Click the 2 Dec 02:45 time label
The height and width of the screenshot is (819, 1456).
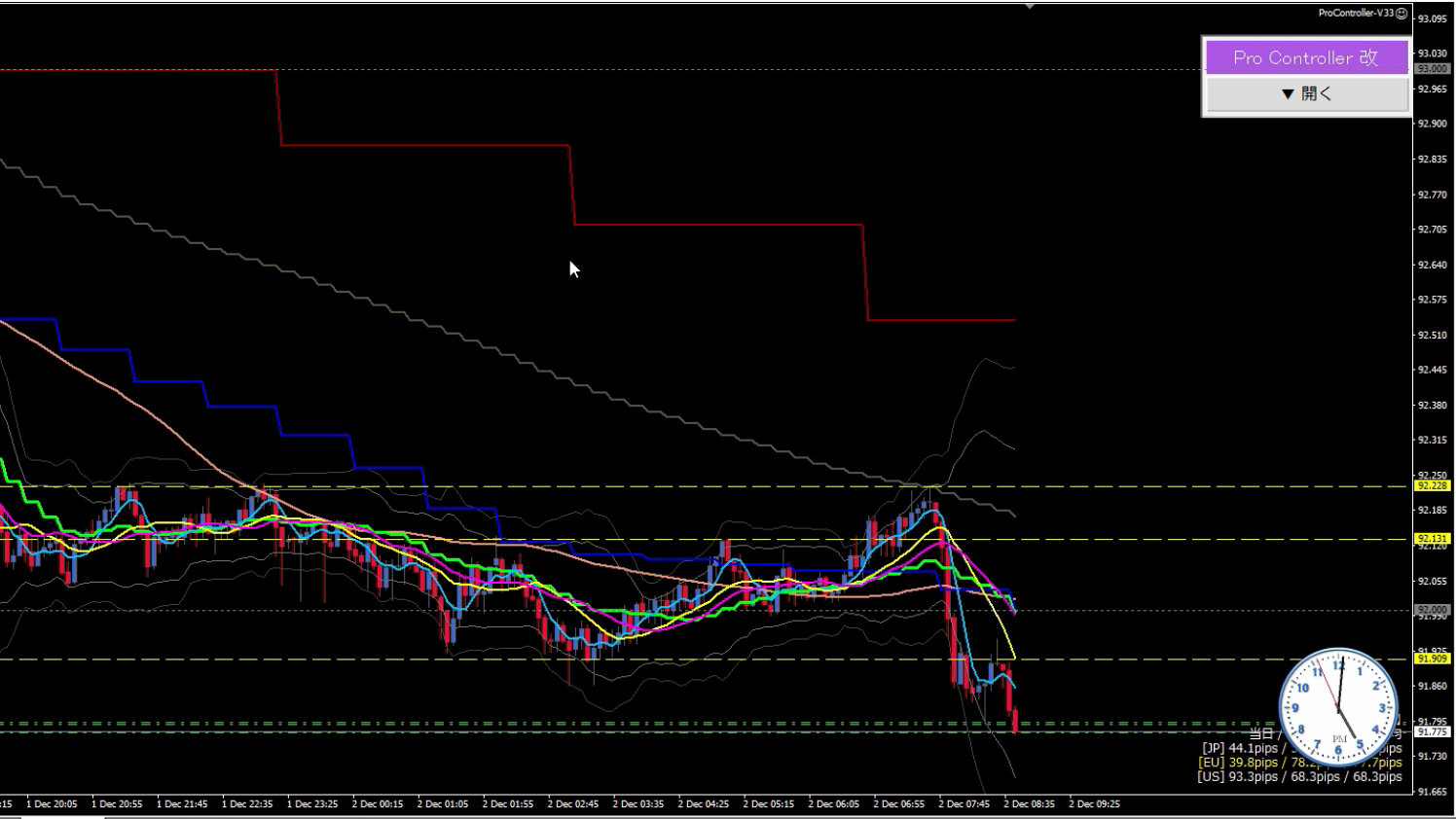coord(573,804)
